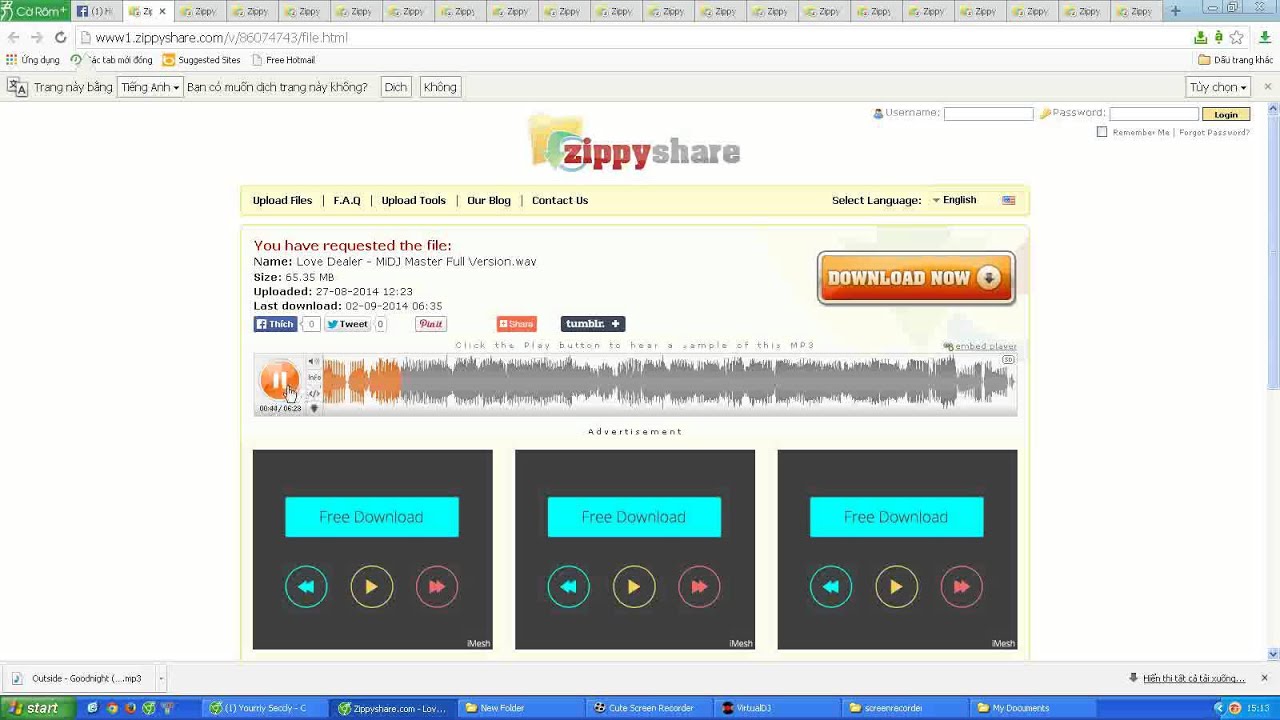Pin the page with the Pinit button
The image size is (1280, 720).
click(431, 324)
